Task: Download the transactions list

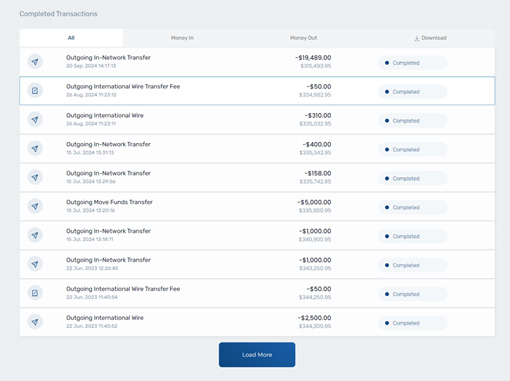Action: point(430,38)
